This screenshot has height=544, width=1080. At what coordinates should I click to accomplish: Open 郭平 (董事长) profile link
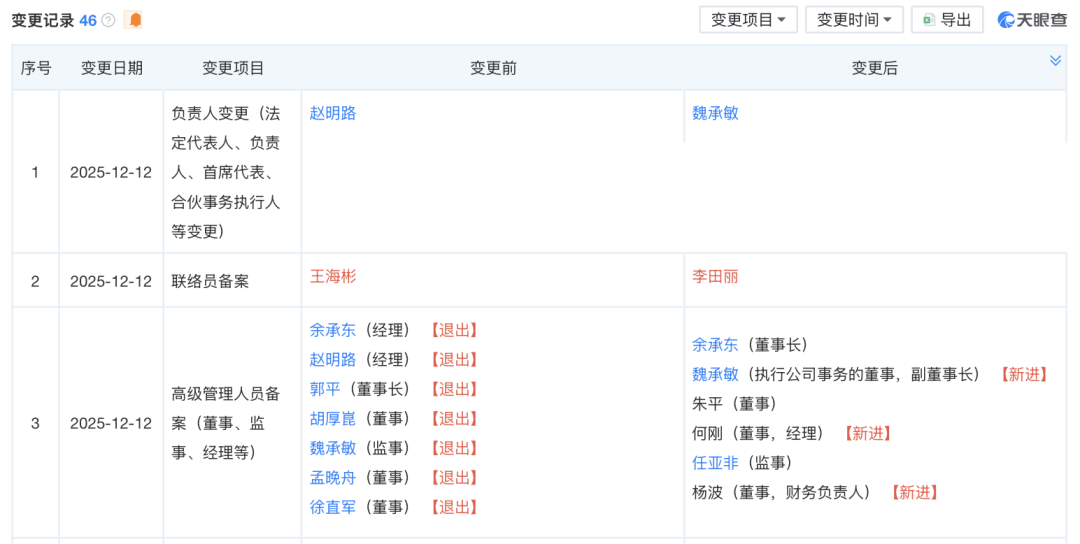(325, 389)
